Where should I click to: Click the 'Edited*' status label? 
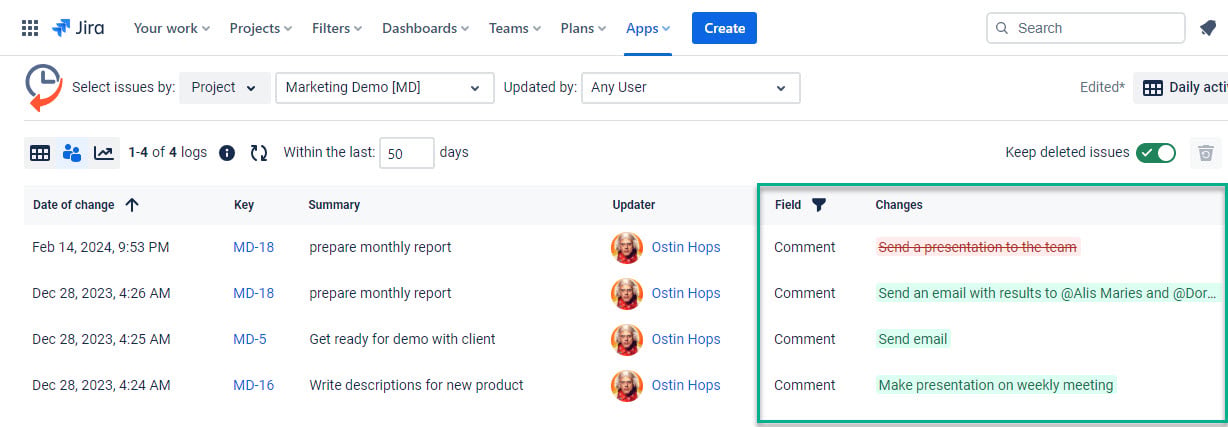pyautogui.click(x=1102, y=87)
